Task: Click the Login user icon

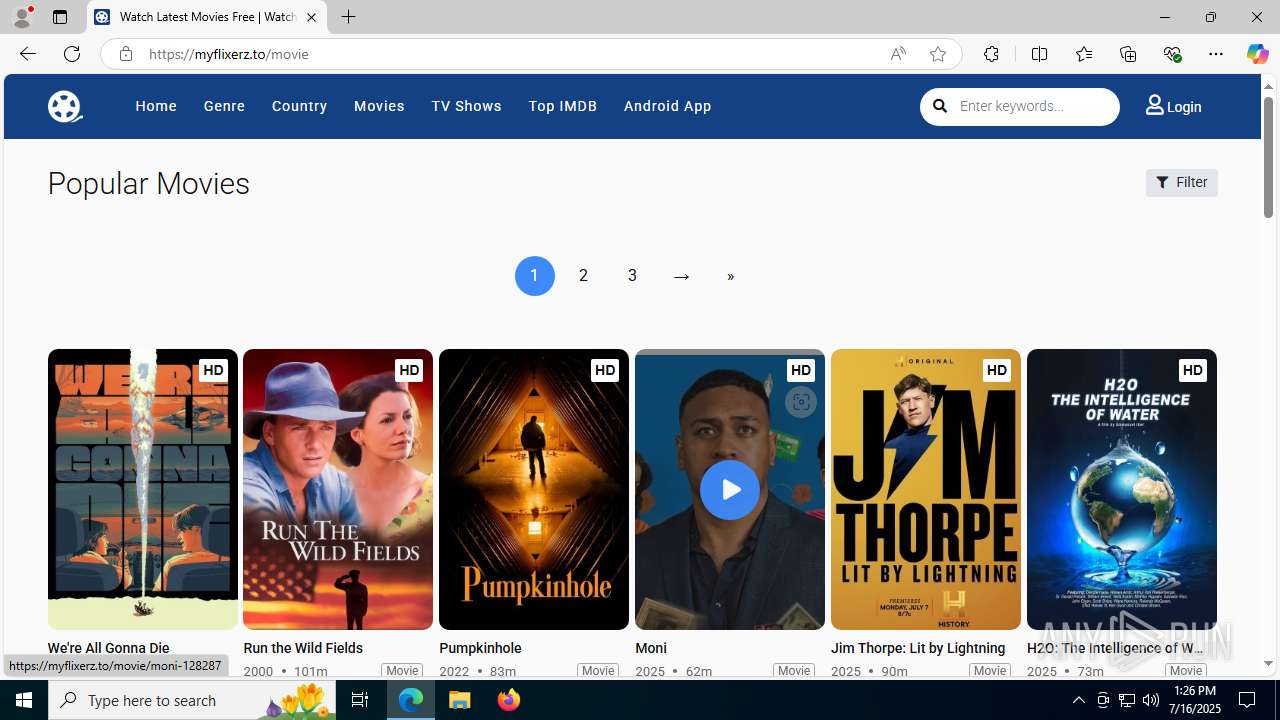Action: tap(1155, 105)
